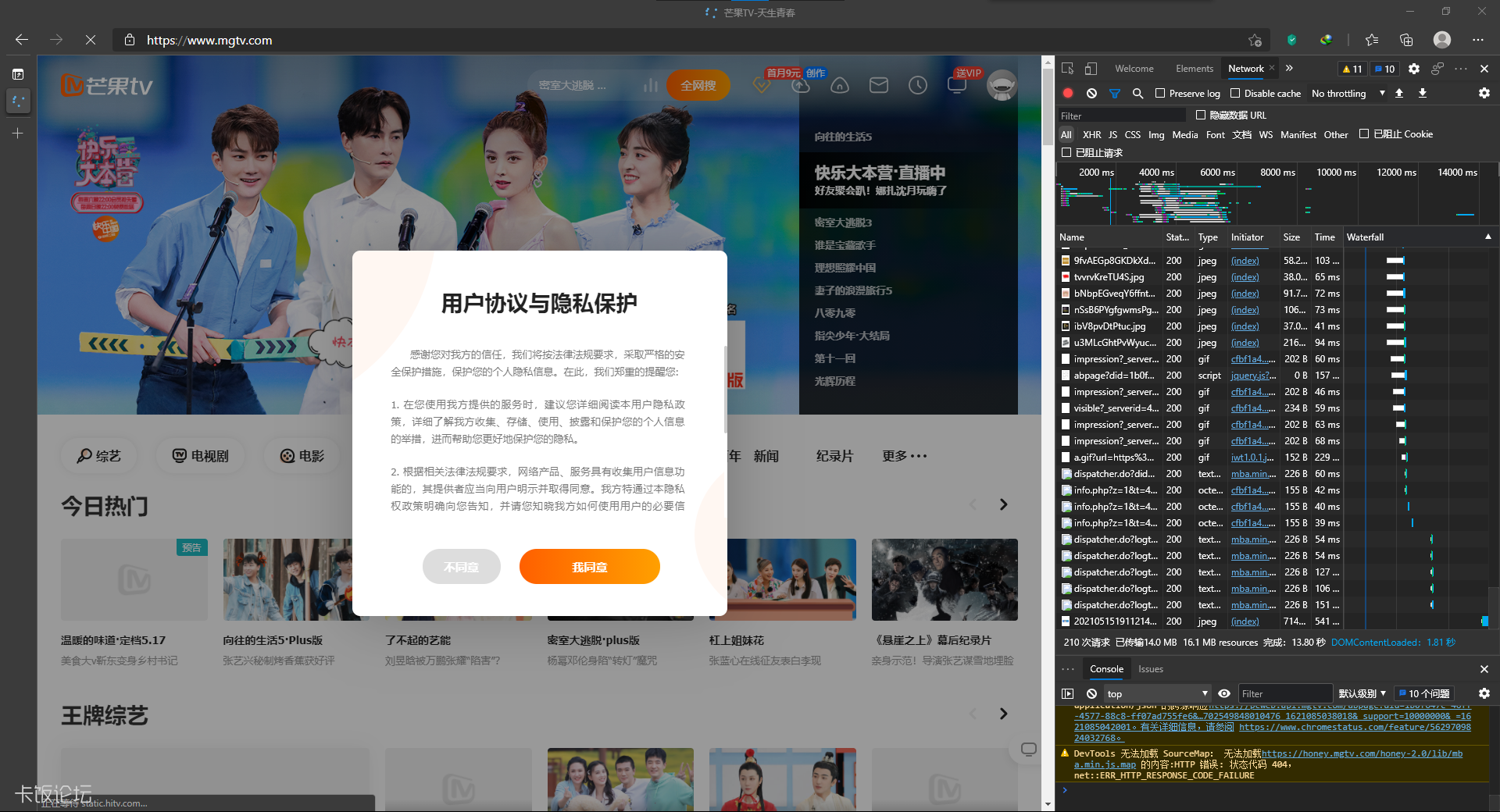Open browser collections icon
Image resolution: width=1500 pixels, height=812 pixels.
point(1406,40)
